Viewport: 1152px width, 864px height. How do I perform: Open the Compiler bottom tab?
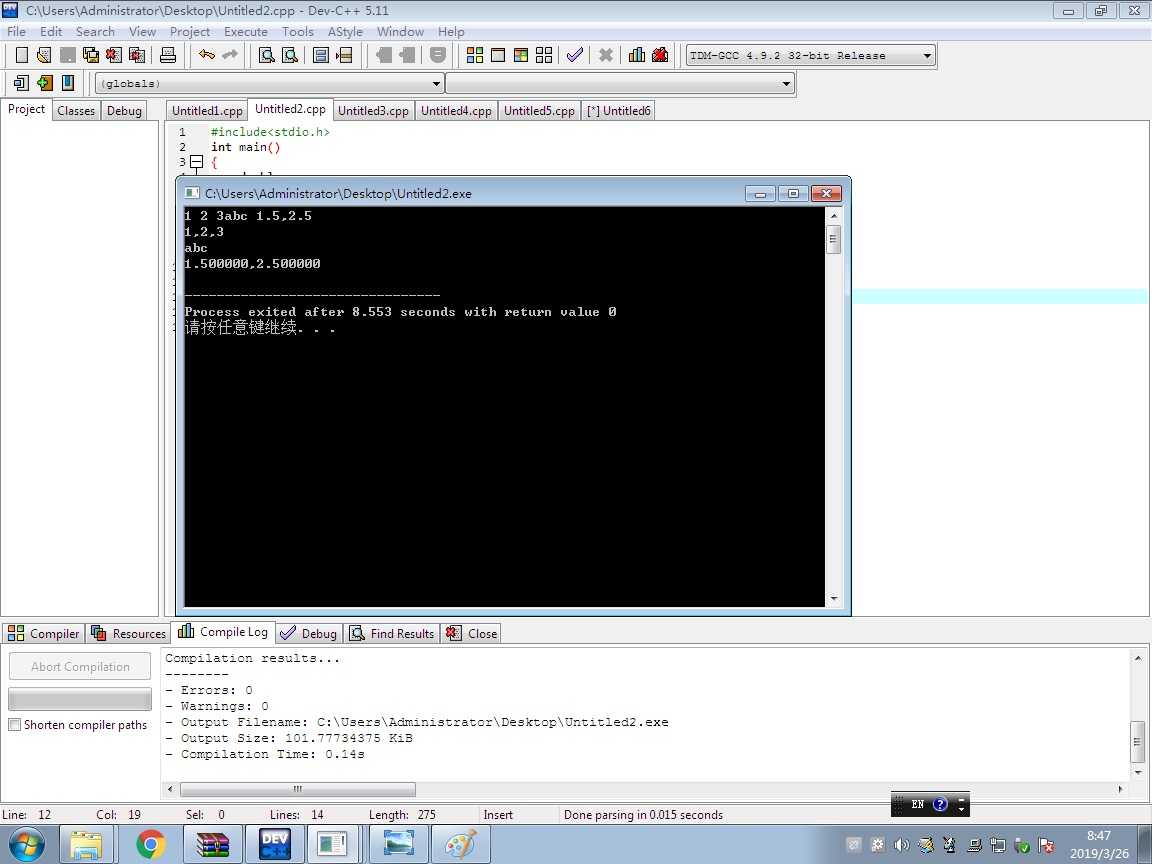coord(43,633)
